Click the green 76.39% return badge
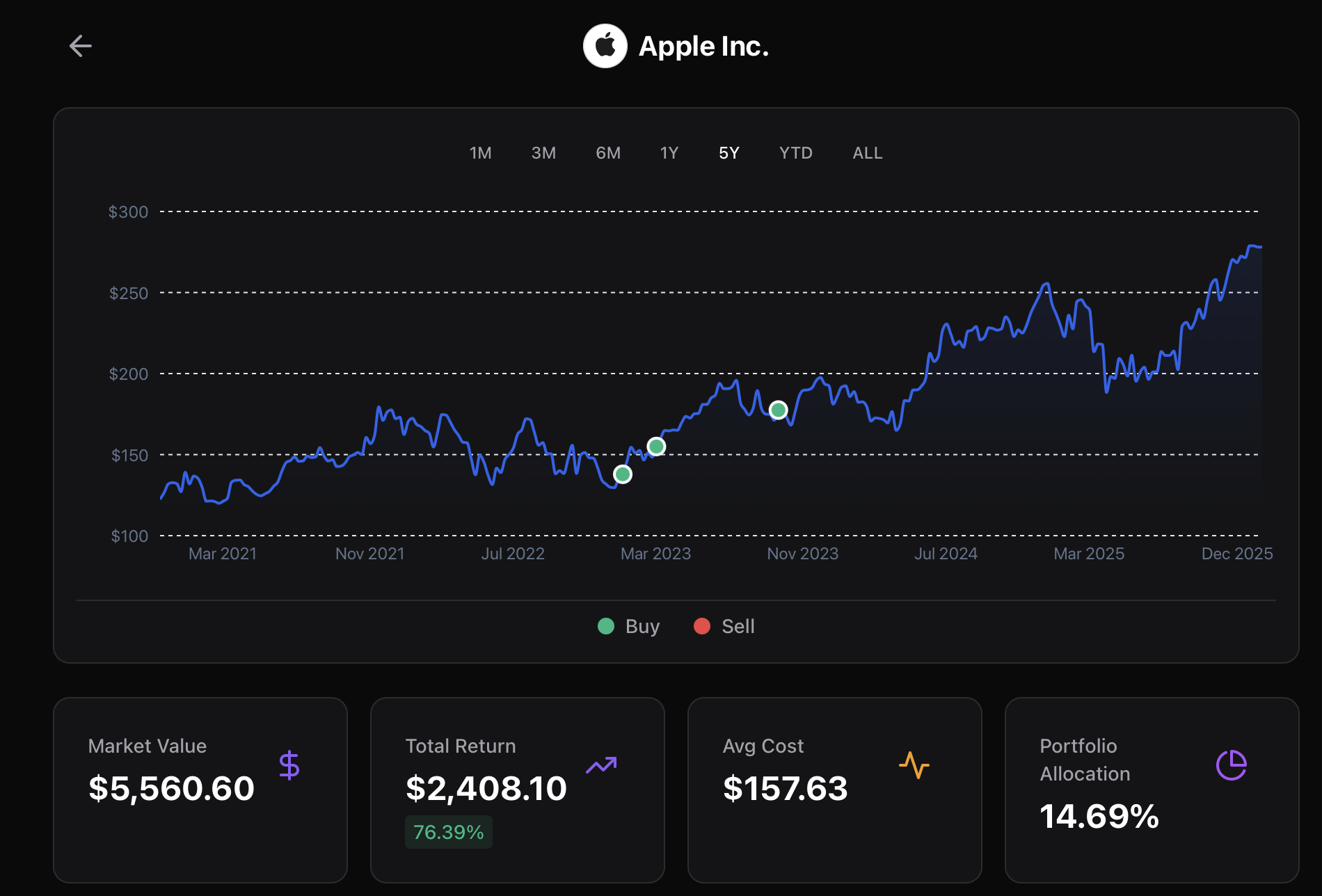The height and width of the screenshot is (896, 1322). click(448, 831)
